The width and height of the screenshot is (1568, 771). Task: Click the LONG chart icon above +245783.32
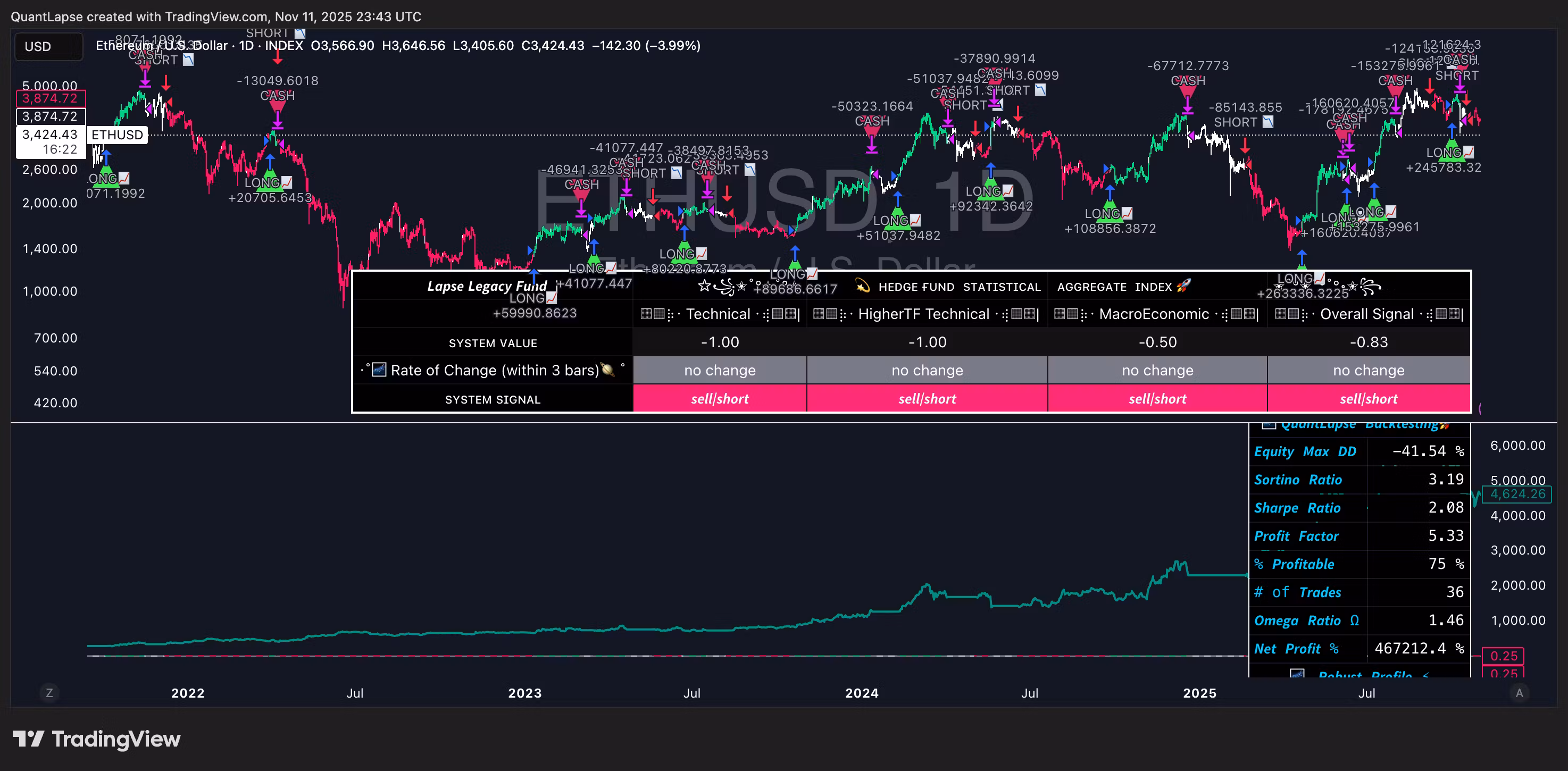coord(1468,152)
